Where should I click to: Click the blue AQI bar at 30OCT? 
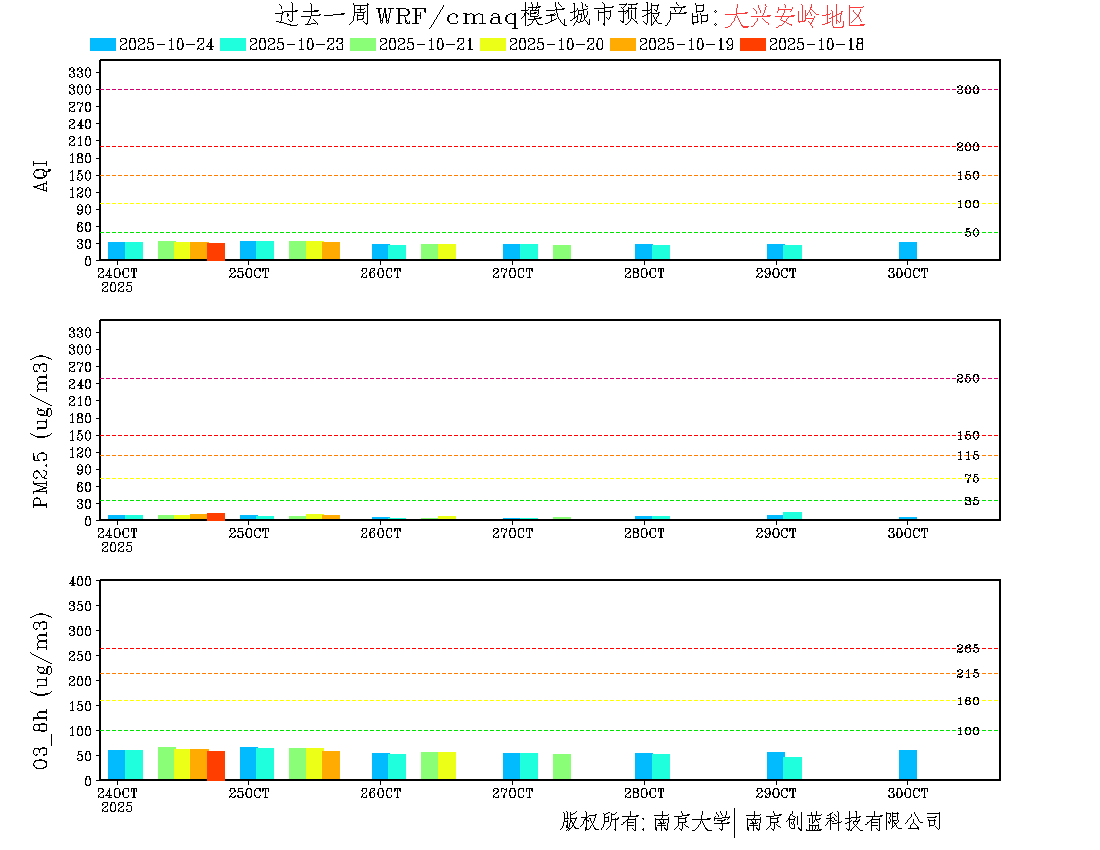click(x=908, y=251)
